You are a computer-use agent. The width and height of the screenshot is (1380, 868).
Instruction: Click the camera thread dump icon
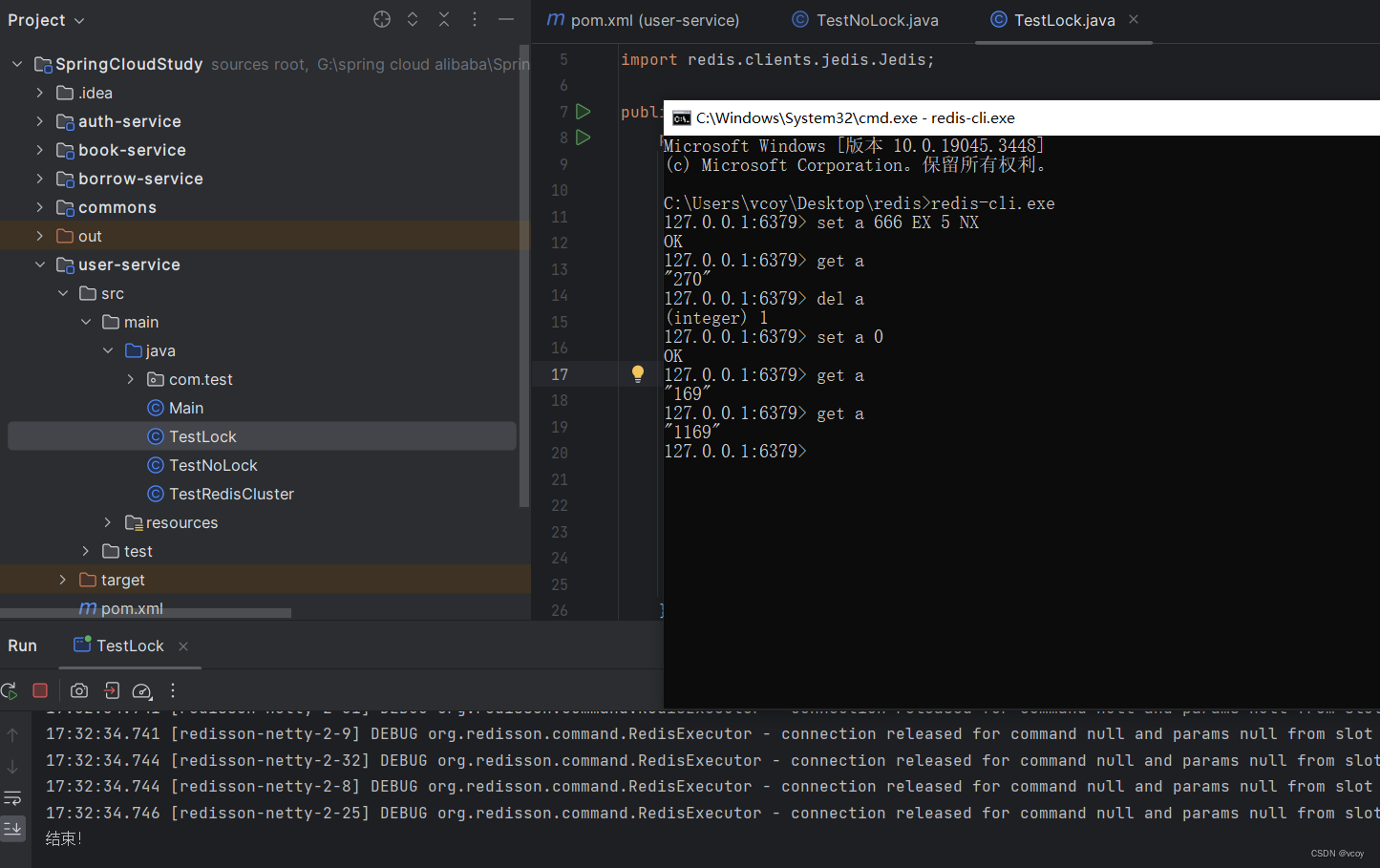pos(79,690)
